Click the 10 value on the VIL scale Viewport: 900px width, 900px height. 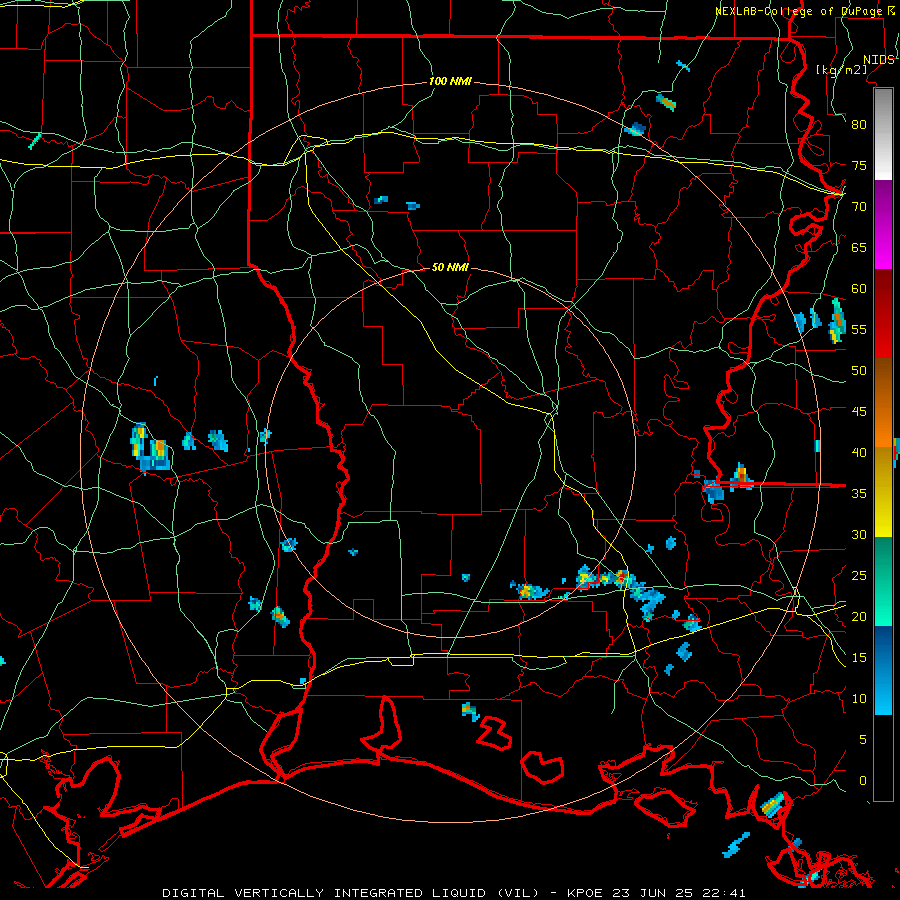pyautogui.click(x=859, y=699)
